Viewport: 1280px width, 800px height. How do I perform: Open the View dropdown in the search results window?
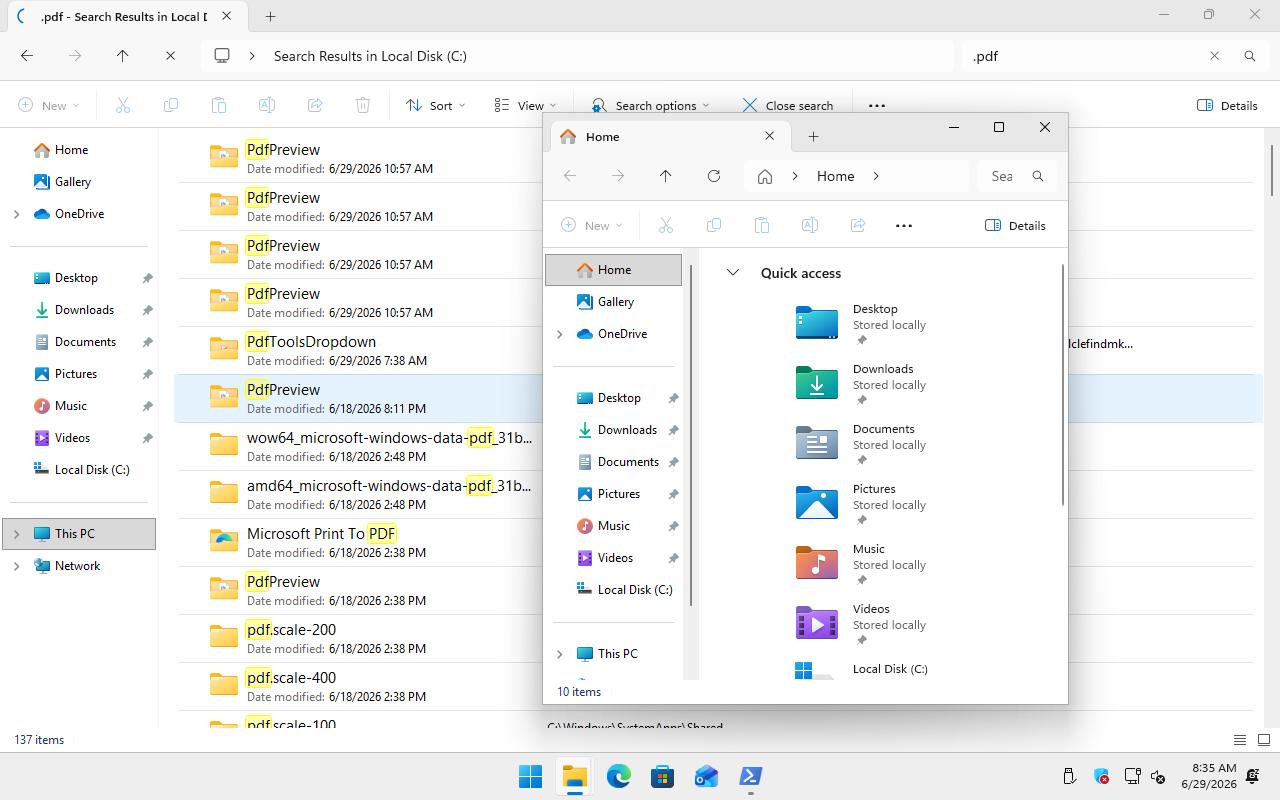click(525, 105)
